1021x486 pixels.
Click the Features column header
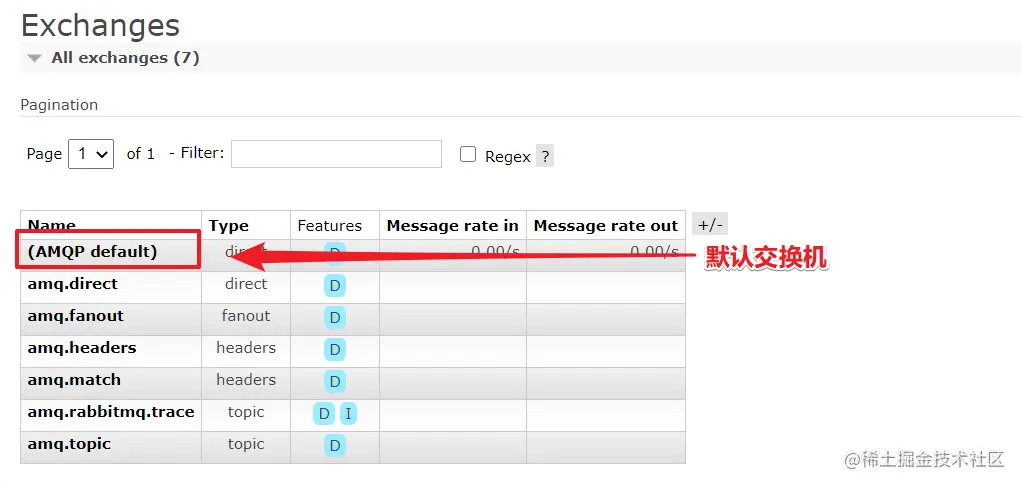coord(329,225)
